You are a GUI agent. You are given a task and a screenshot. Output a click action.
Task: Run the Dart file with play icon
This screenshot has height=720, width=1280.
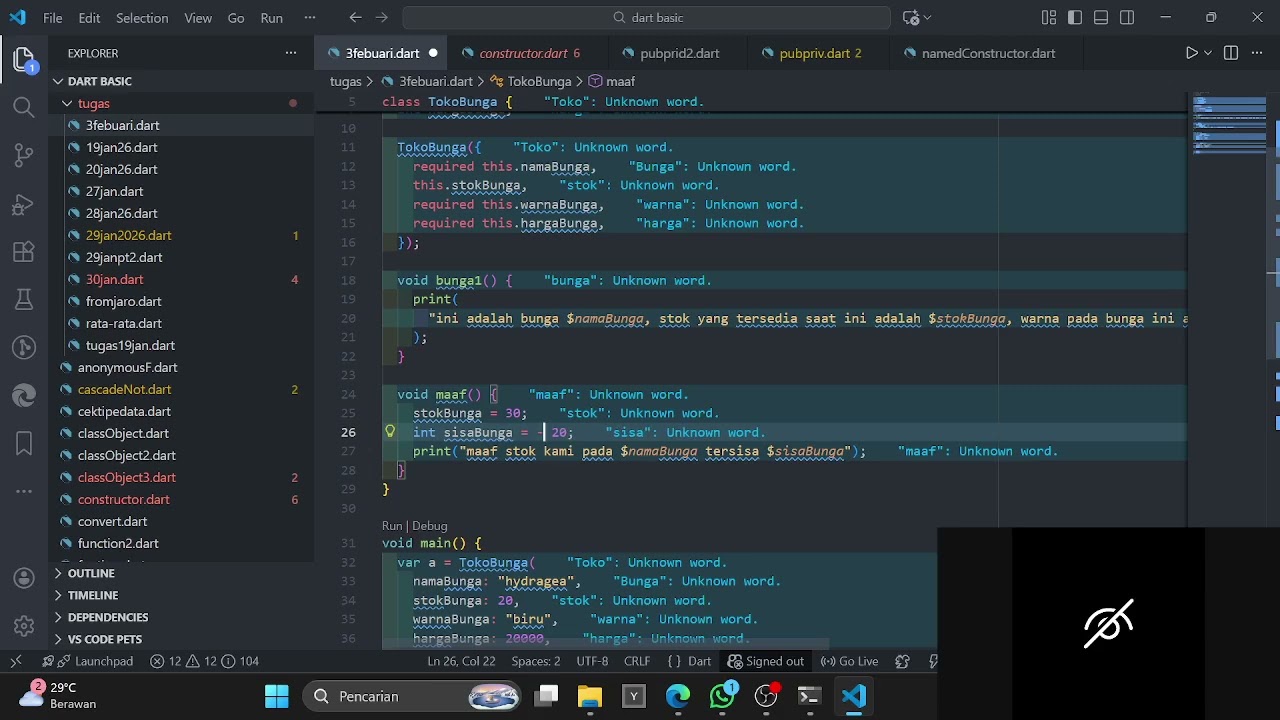point(1191,53)
